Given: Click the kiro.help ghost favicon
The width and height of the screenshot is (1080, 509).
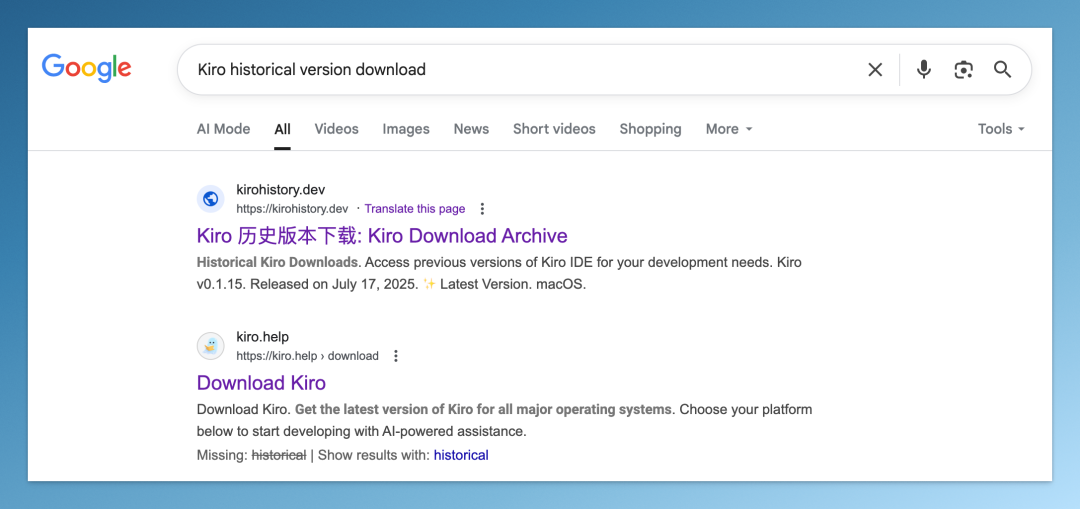Looking at the screenshot, I should pyautogui.click(x=211, y=346).
